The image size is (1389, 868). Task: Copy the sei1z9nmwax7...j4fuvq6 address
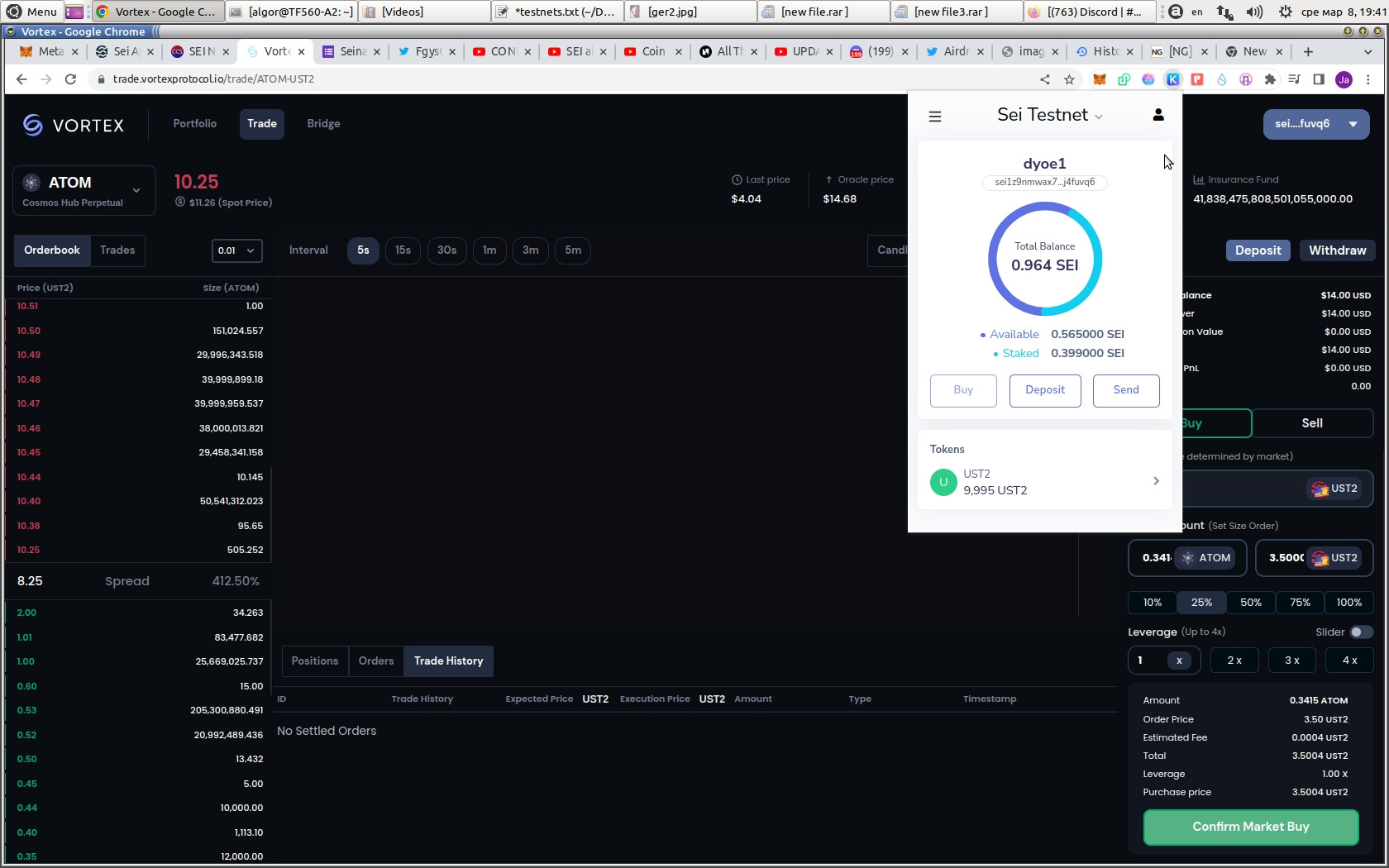pyautogui.click(x=1044, y=183)
